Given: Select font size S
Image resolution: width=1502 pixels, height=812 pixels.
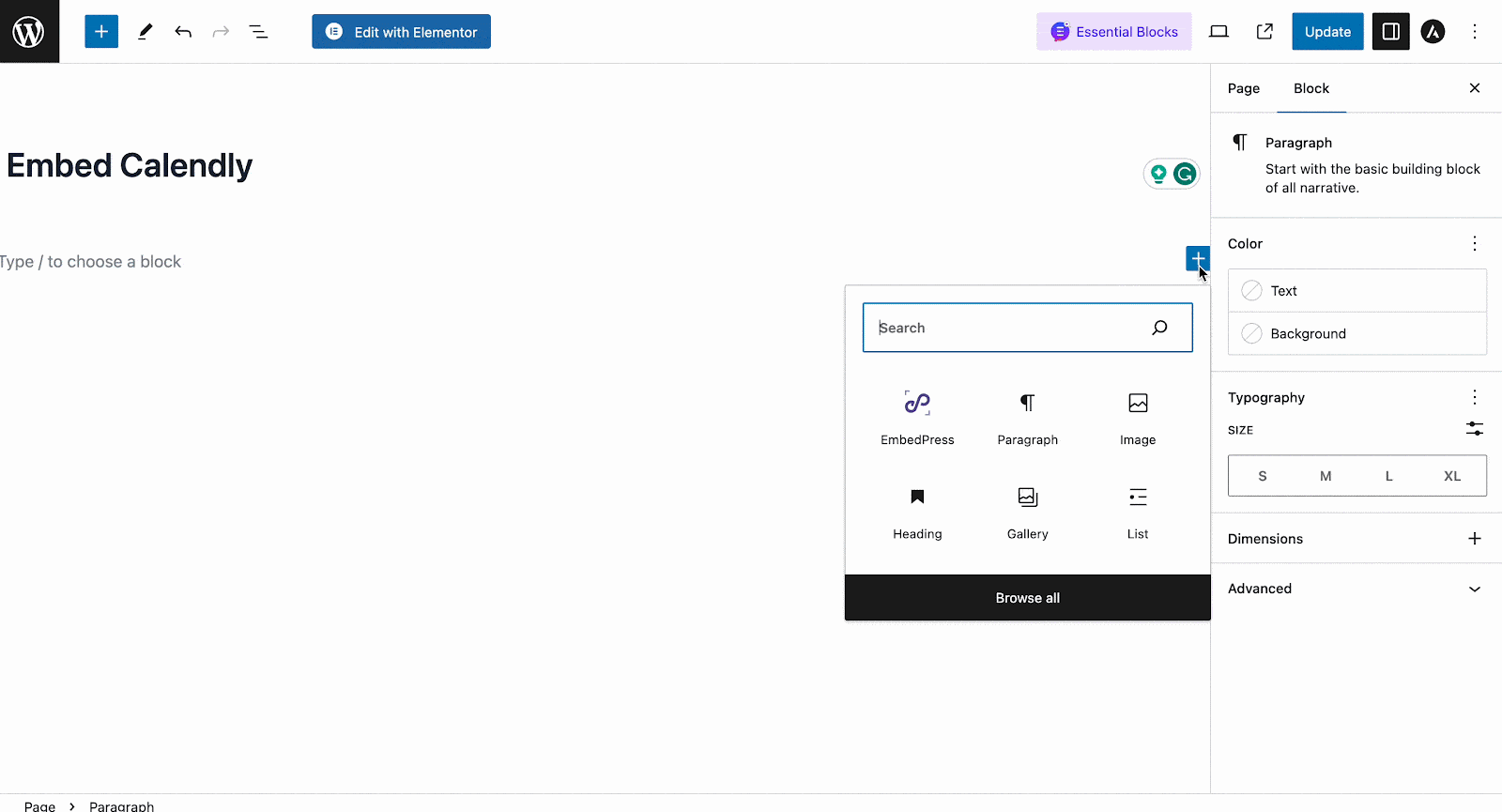Looking at the screenshot, I should tap(1263, 476).
